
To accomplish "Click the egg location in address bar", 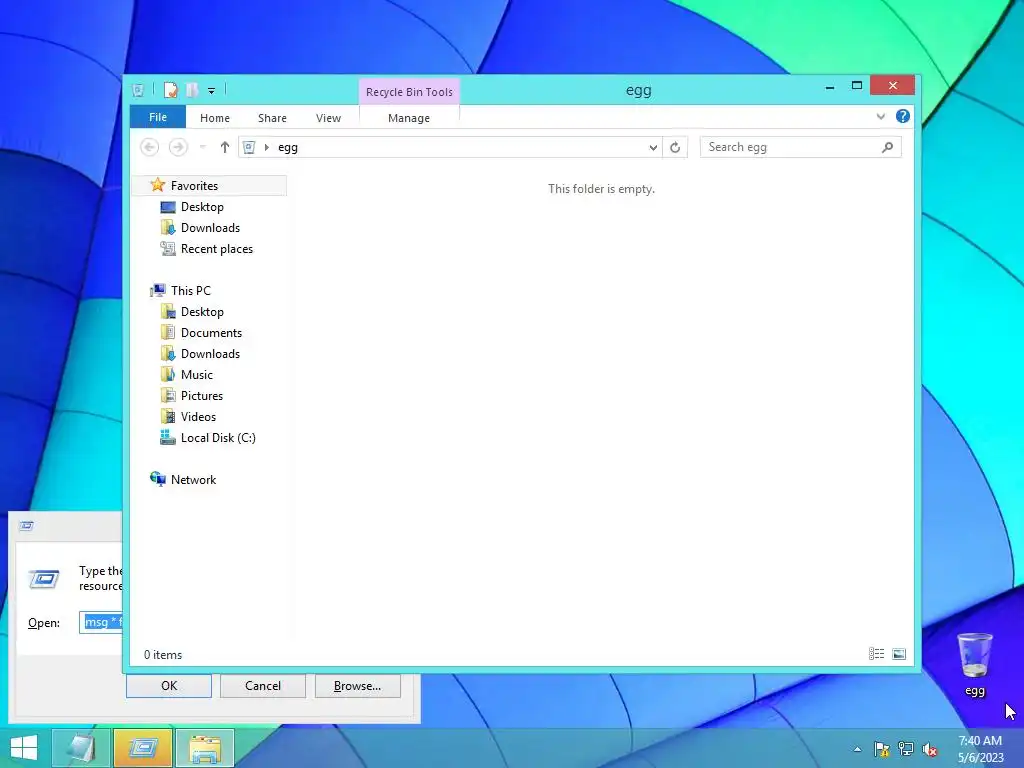I will pyautogui.click(x=287, y=147).
